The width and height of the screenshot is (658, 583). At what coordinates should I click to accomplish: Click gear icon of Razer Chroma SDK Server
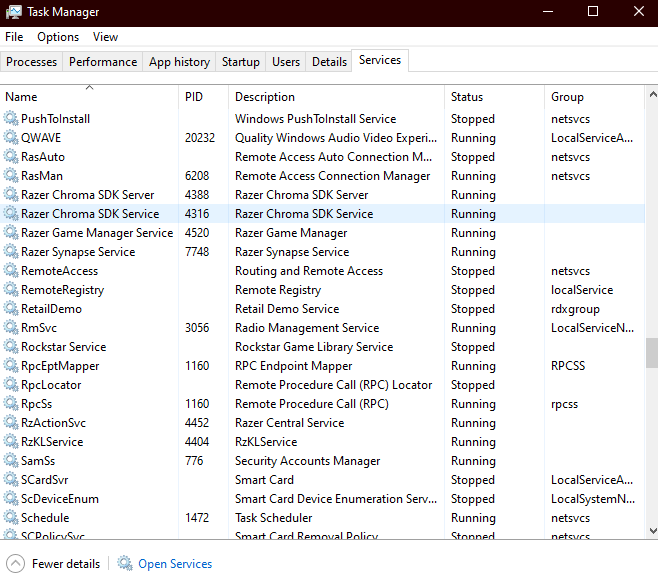[11, 194]
